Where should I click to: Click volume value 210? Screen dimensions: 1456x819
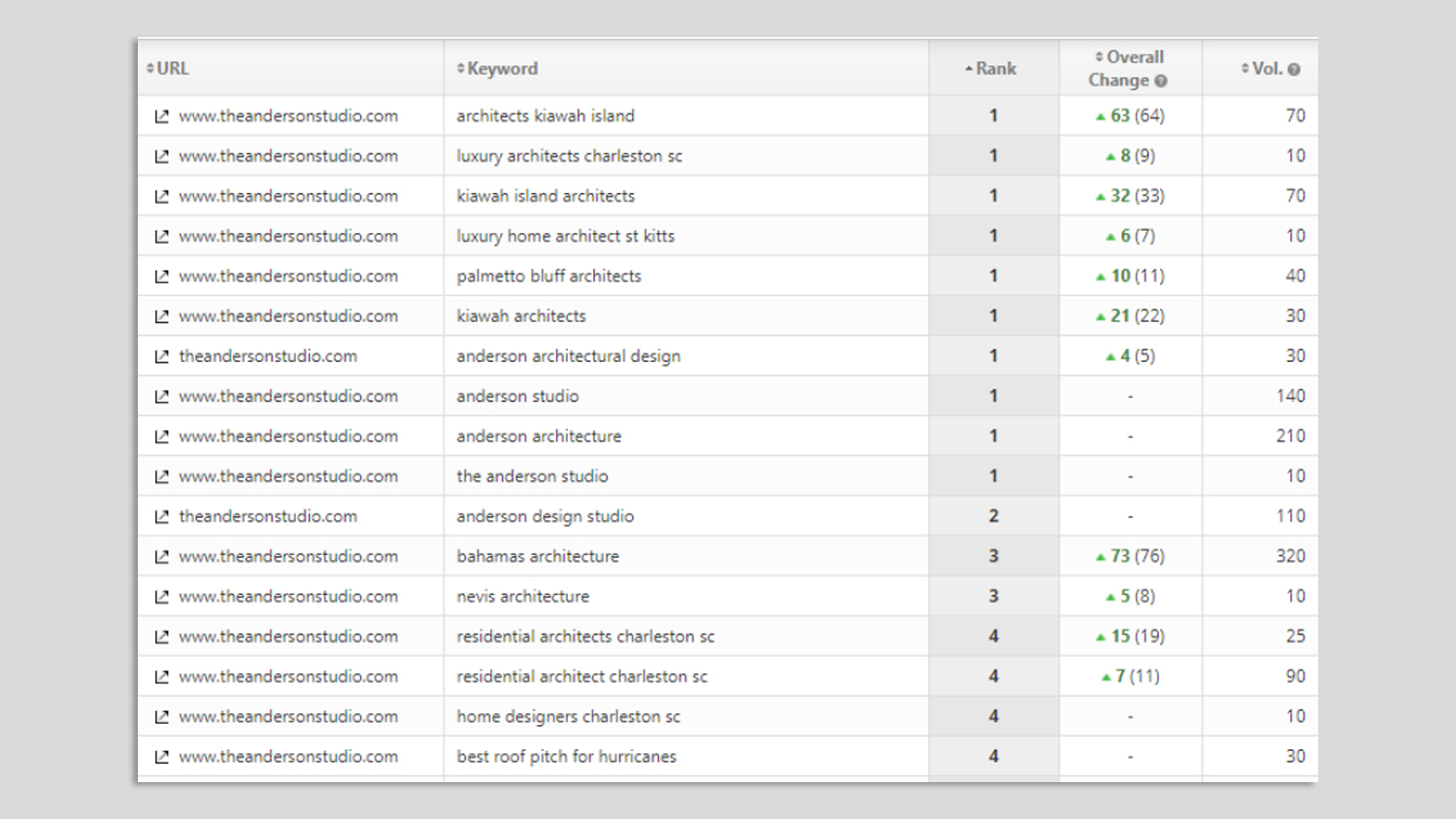(1291, 436)
